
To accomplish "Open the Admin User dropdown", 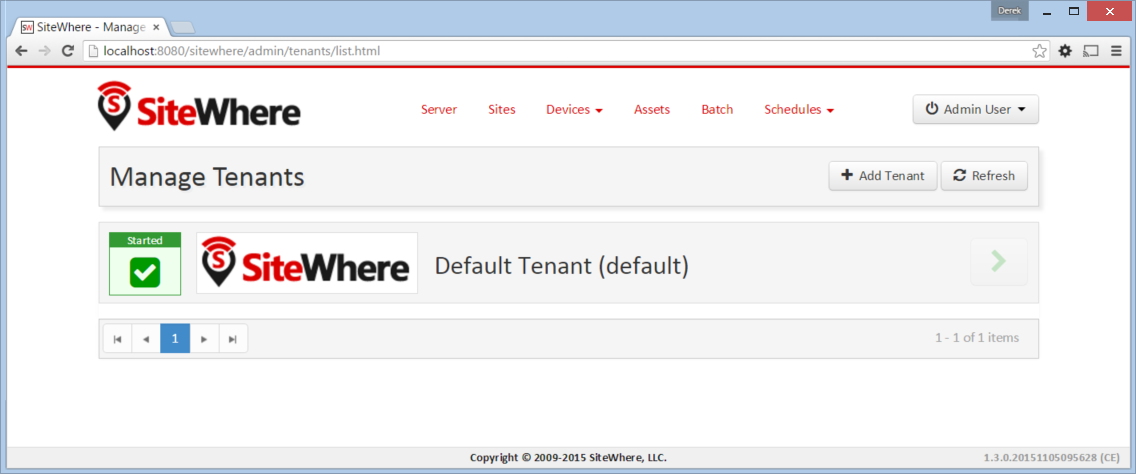I will 976,109.
